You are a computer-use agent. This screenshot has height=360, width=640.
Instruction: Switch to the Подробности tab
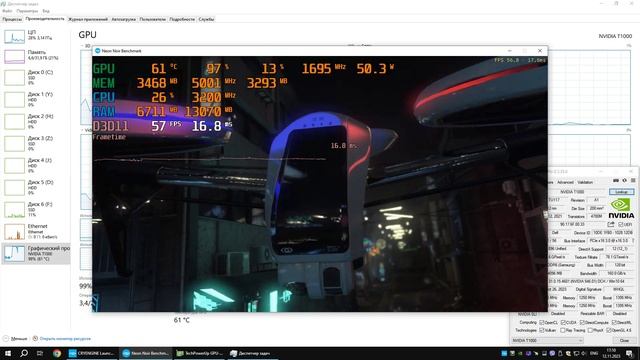pos(182,19)
